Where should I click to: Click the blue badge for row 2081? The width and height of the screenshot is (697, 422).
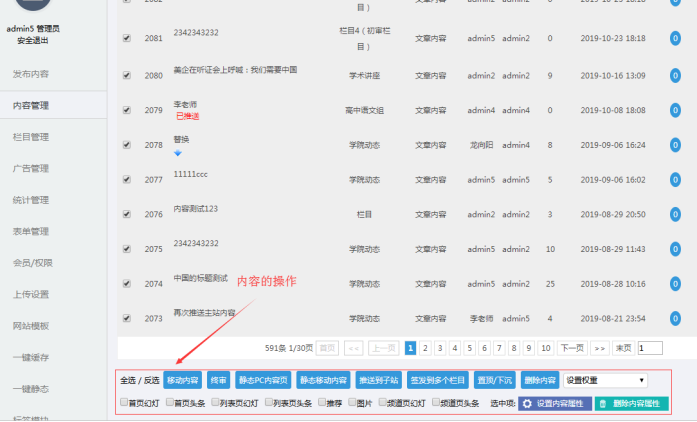coord(676,38)
